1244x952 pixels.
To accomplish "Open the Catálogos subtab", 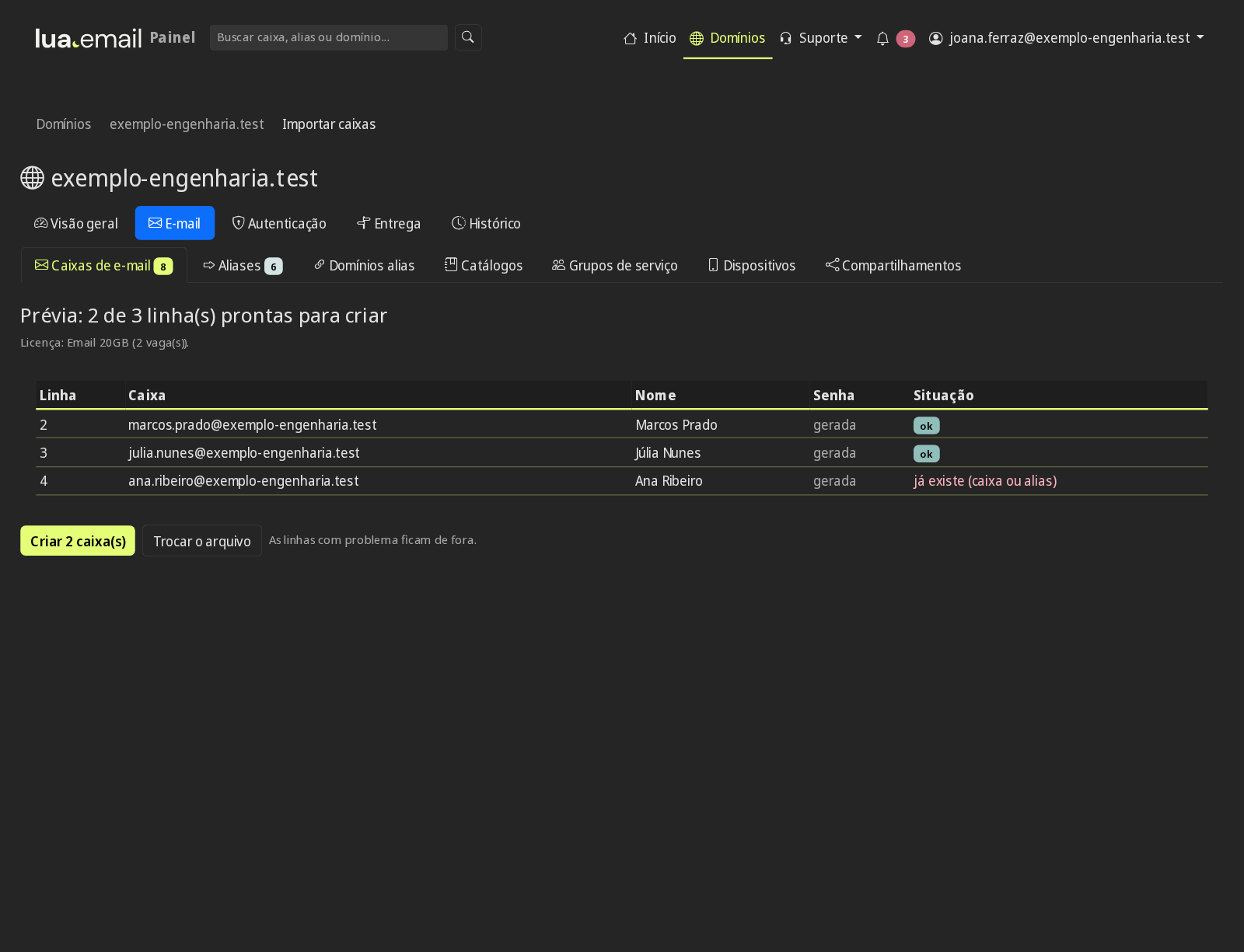I will coord(484,266).
